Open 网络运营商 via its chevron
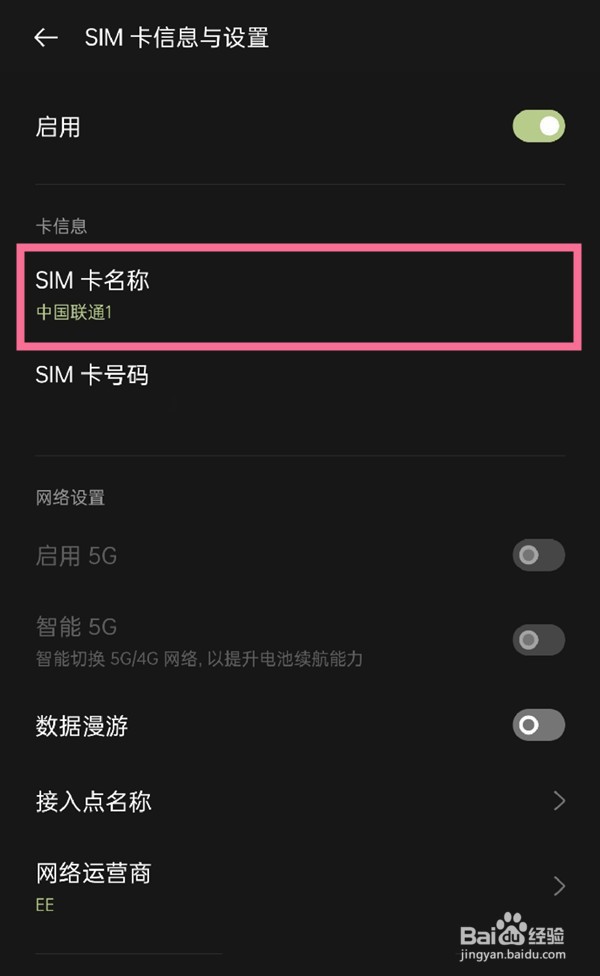 coord(560,884)
